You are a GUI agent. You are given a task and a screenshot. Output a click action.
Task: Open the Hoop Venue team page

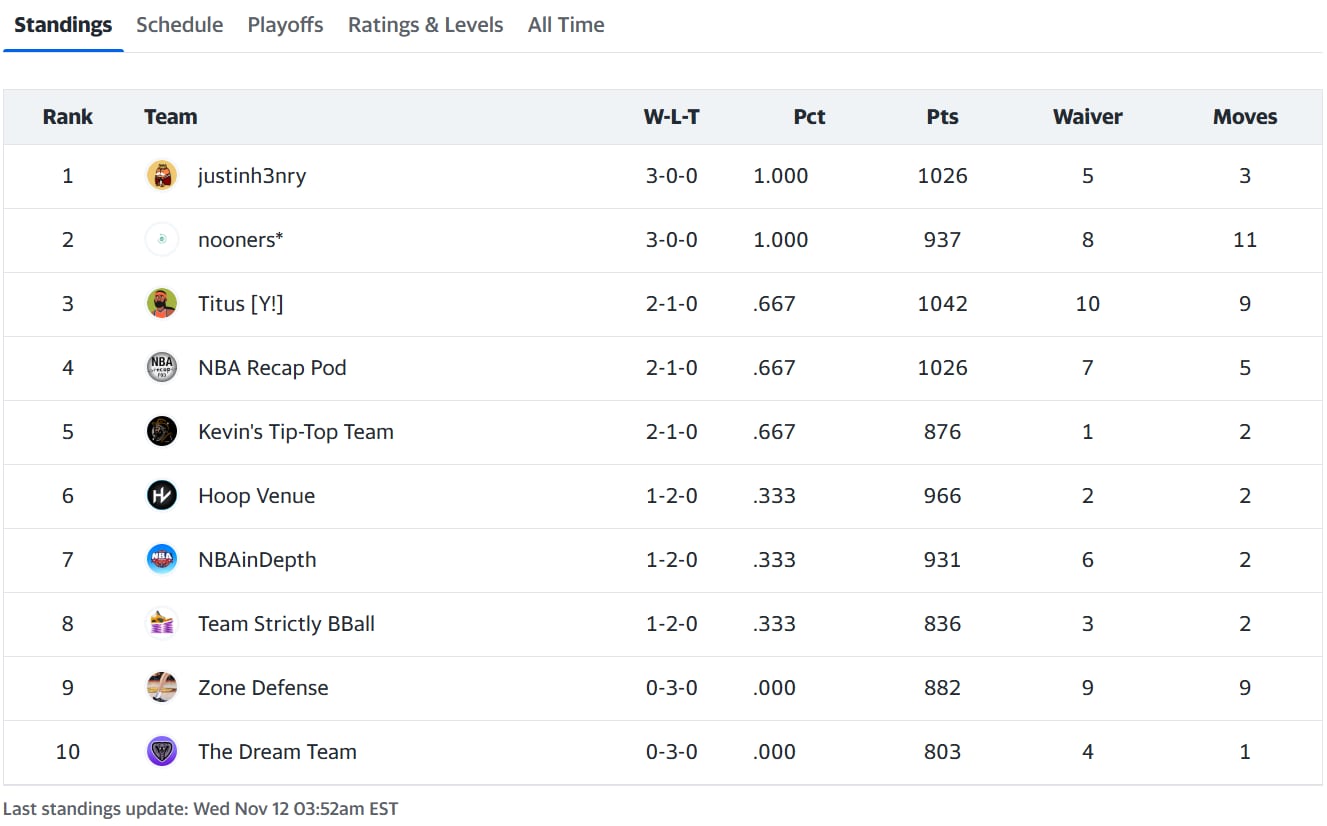(x=257, y=496)
